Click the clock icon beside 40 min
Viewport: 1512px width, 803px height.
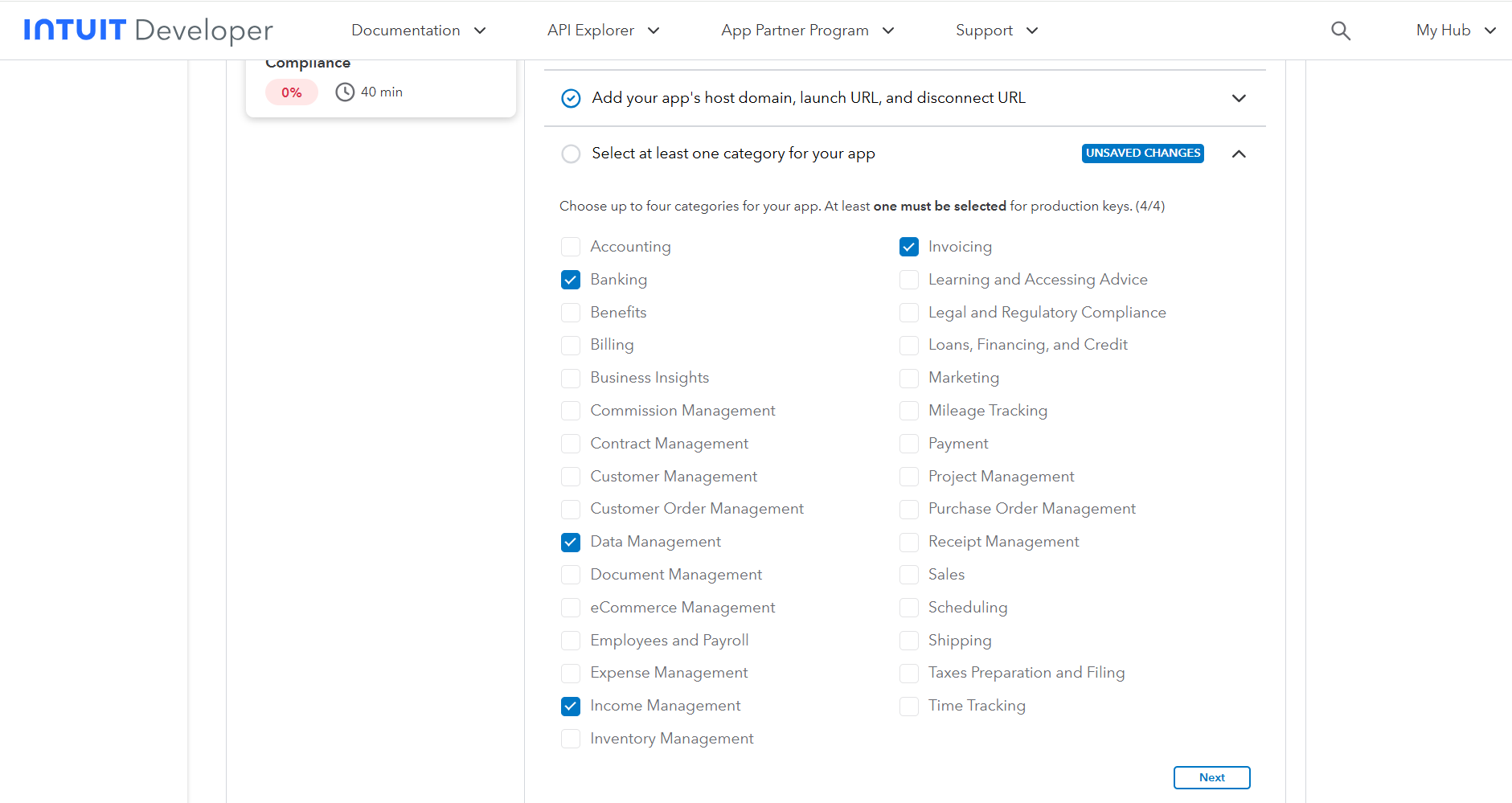click(345, 92)
